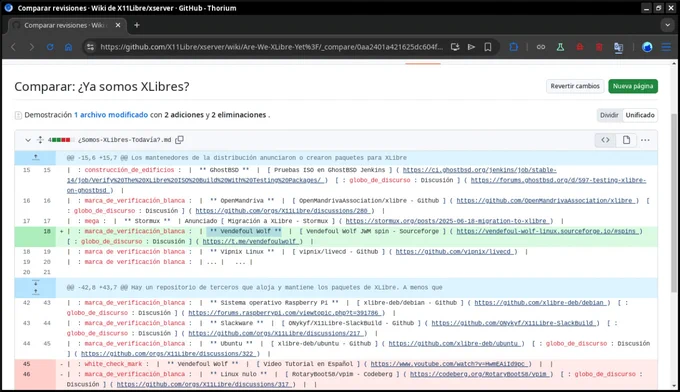This screenshot has width=680, height=392.
Task: Copy the file path ¿Somos-XLibres-Todavía?.md
Action: point(180,140)
